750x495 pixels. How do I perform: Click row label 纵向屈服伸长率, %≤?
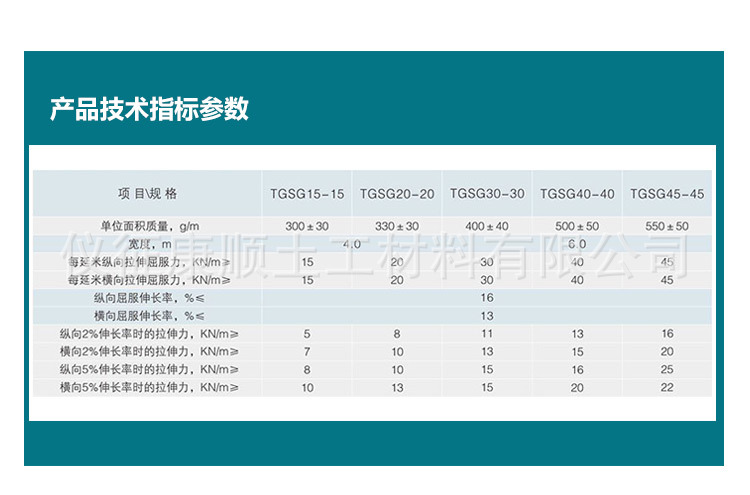(x=149, y=298)
